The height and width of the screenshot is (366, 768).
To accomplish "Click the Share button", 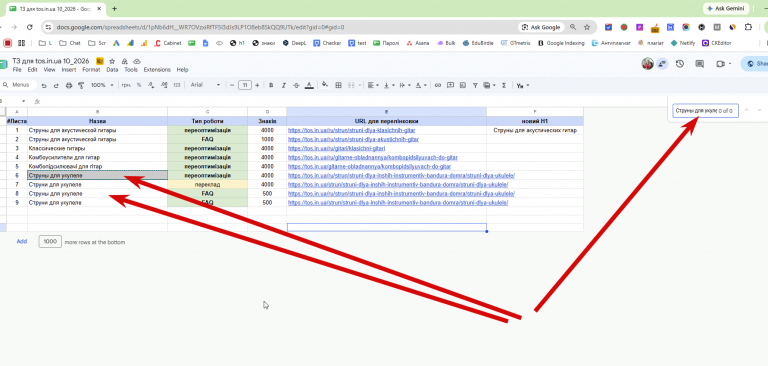I will [756, 64].
